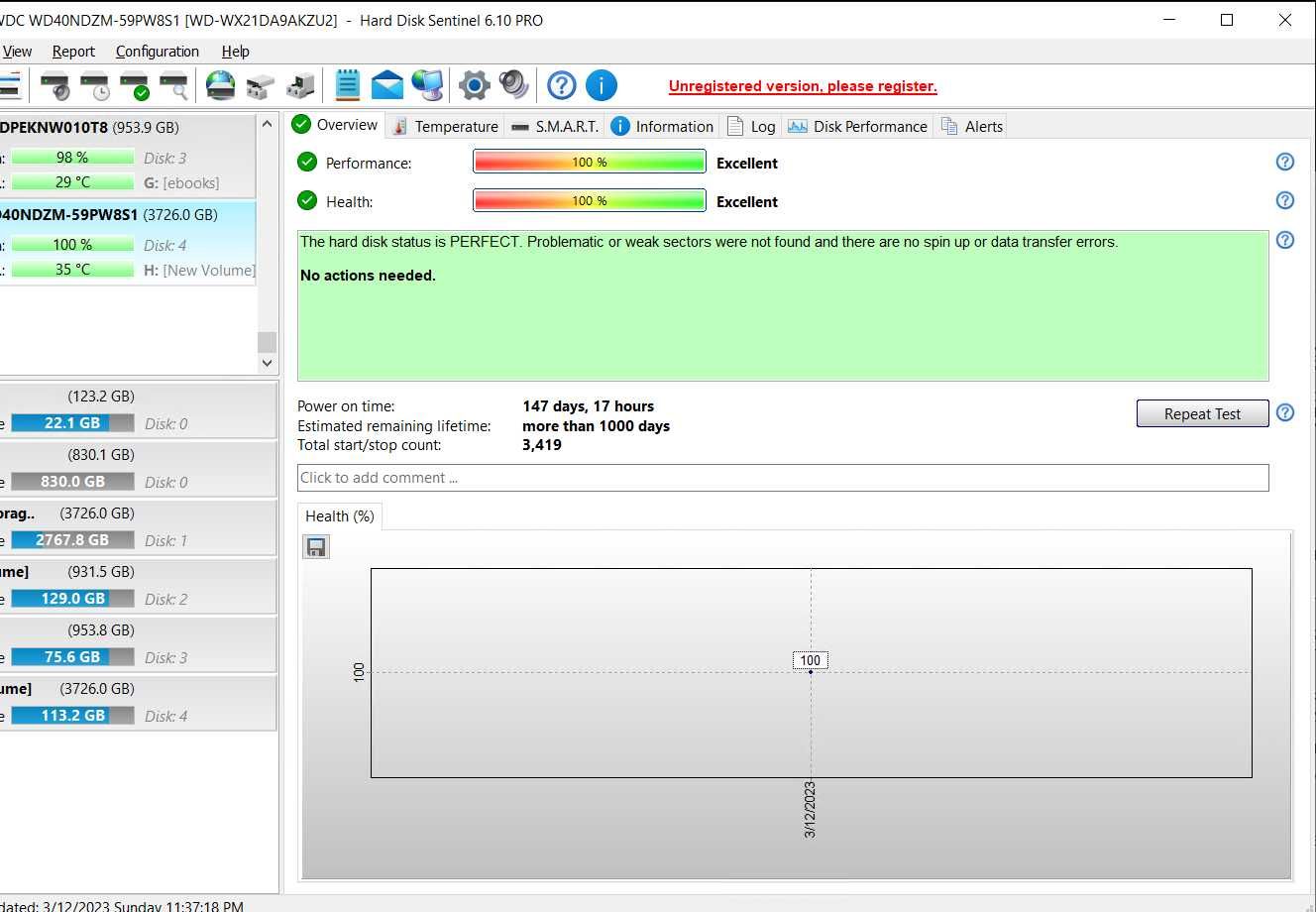Click the disk list scrollbar thumb

[x=267, y=342]
